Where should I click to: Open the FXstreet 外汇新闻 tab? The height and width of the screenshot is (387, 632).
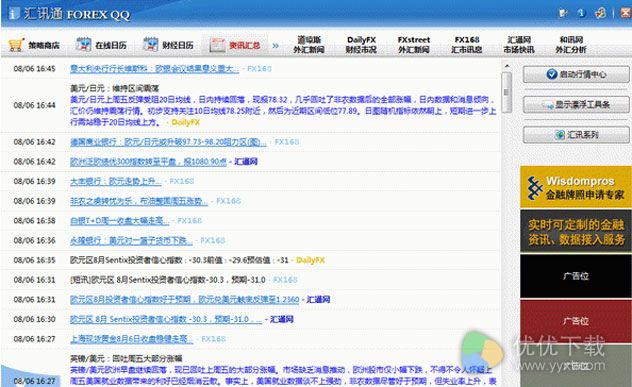pyautogui.click(x=414, y=44)
